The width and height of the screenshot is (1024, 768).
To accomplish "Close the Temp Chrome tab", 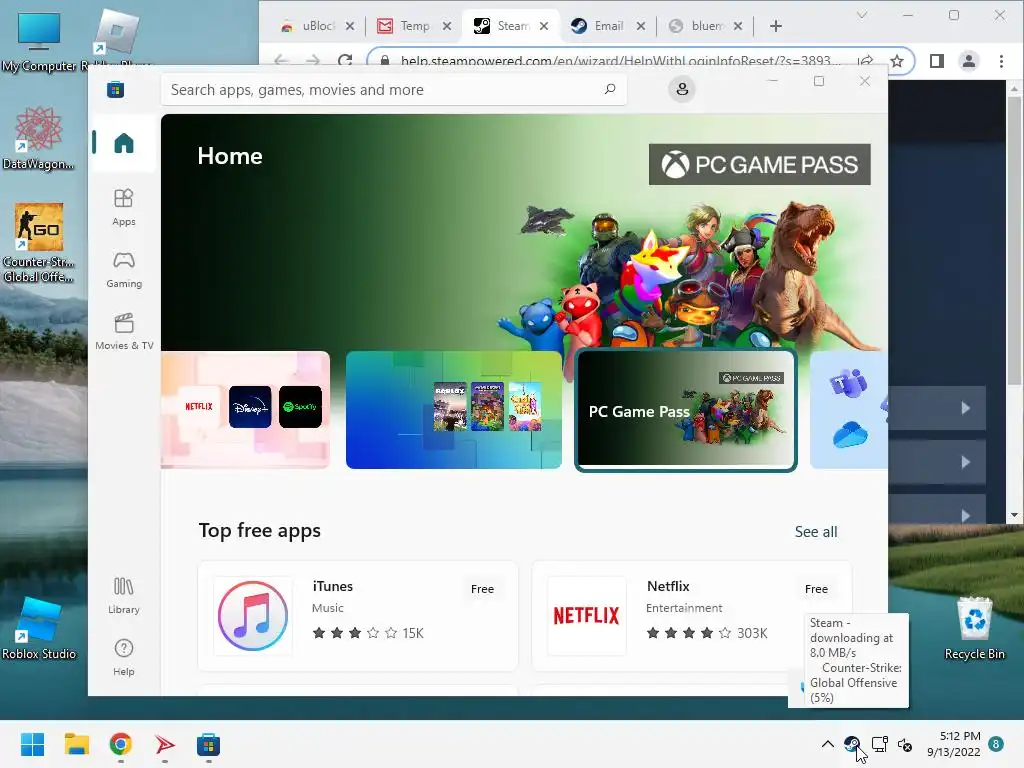I will click(447, 26).
